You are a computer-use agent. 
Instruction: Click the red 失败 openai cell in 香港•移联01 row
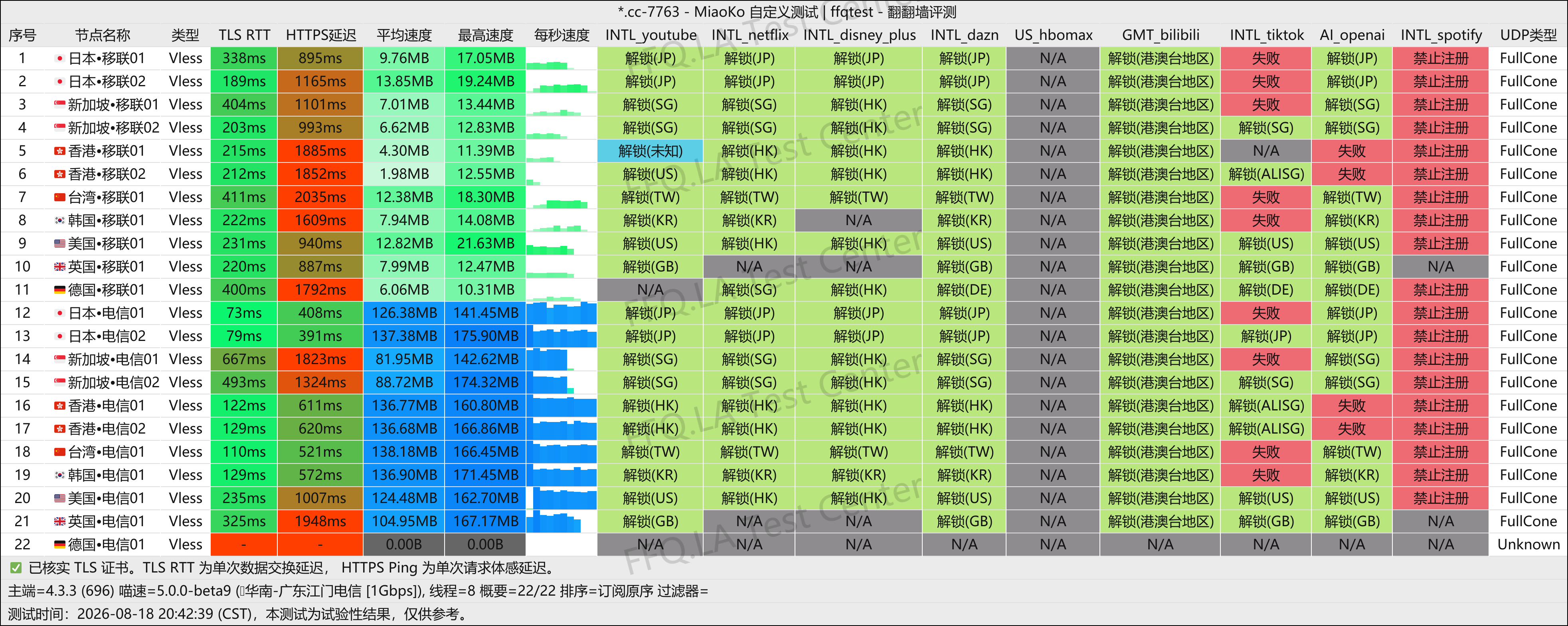pyautogui.click(x=1351, y=151)
